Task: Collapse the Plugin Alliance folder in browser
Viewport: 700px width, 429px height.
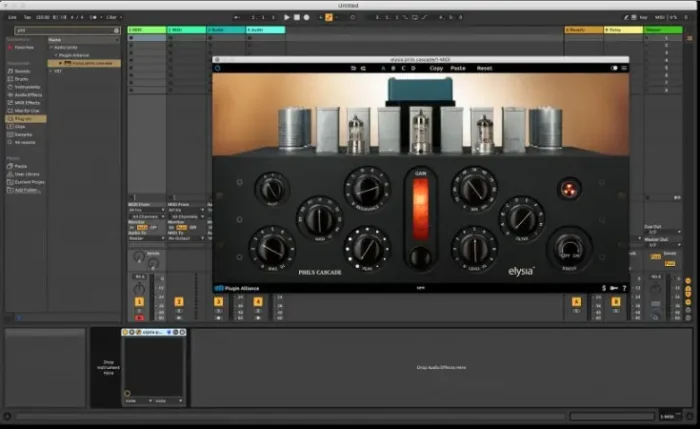Action: click(55, 55)
